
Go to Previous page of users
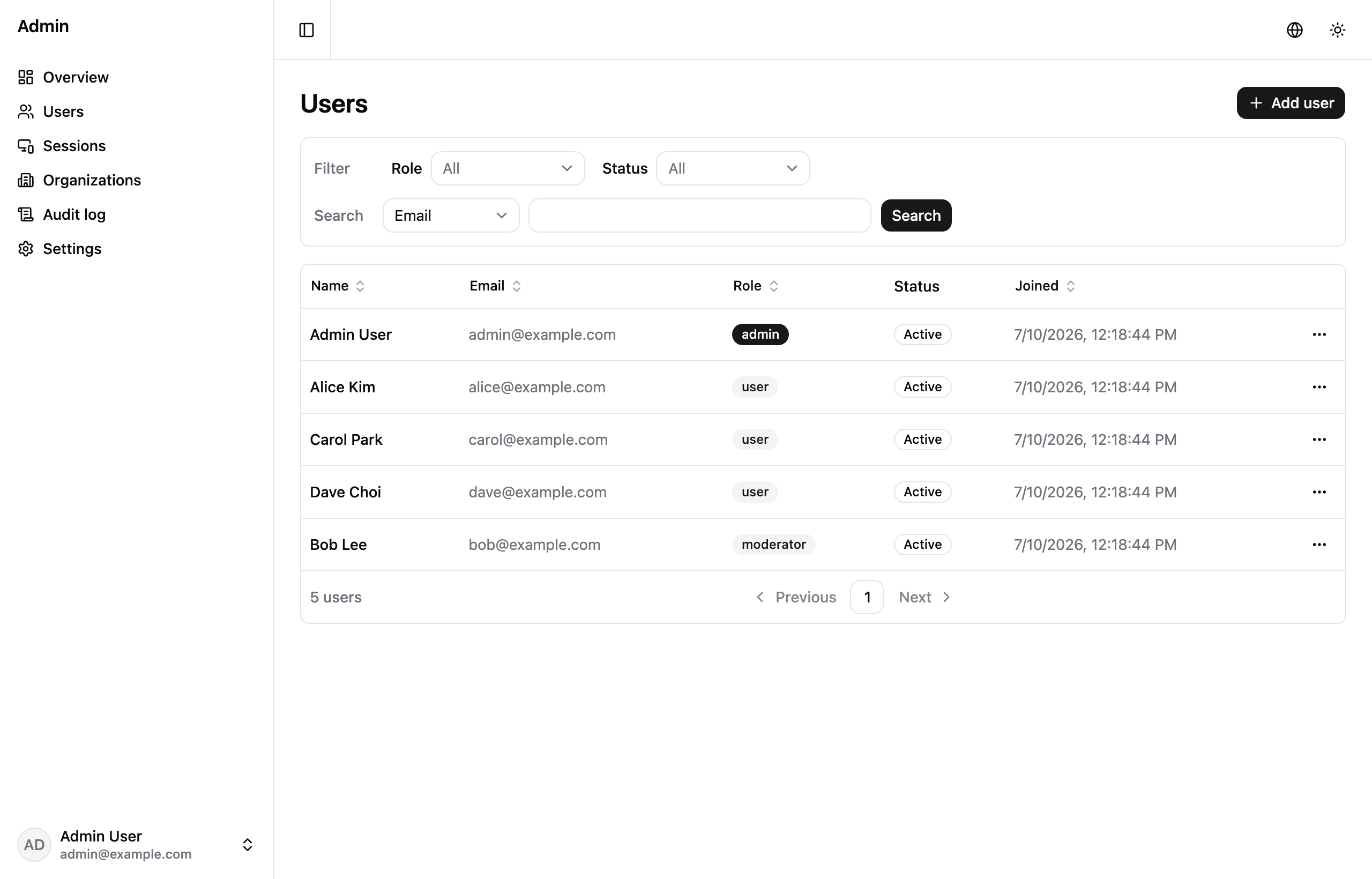click(x=796, y=597)
